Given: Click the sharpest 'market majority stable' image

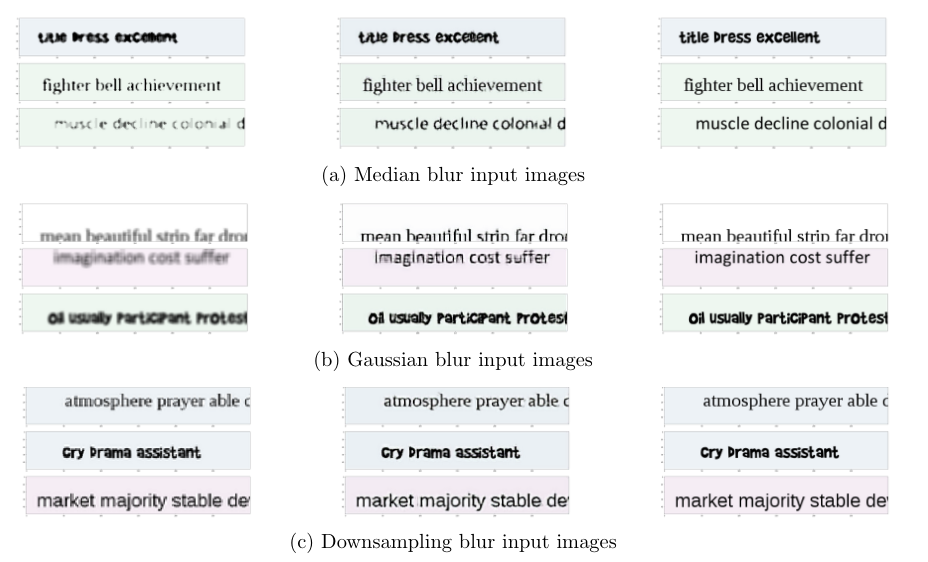Looking at the screenshot, I should [776, 496].
